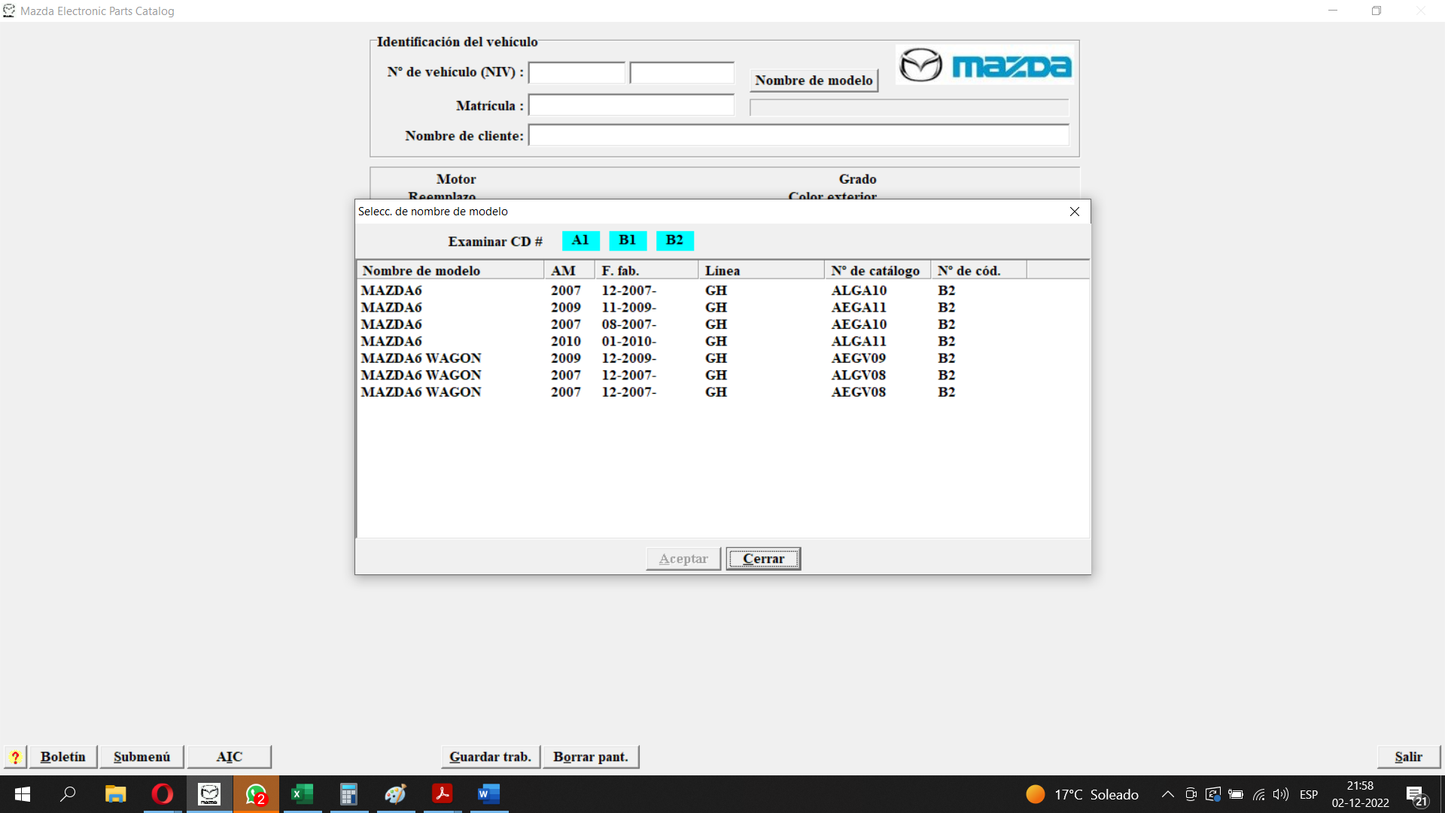Sort by Nº de catálogo column header
This screenshot has height=813, width=1445.
tap(878, 271)
